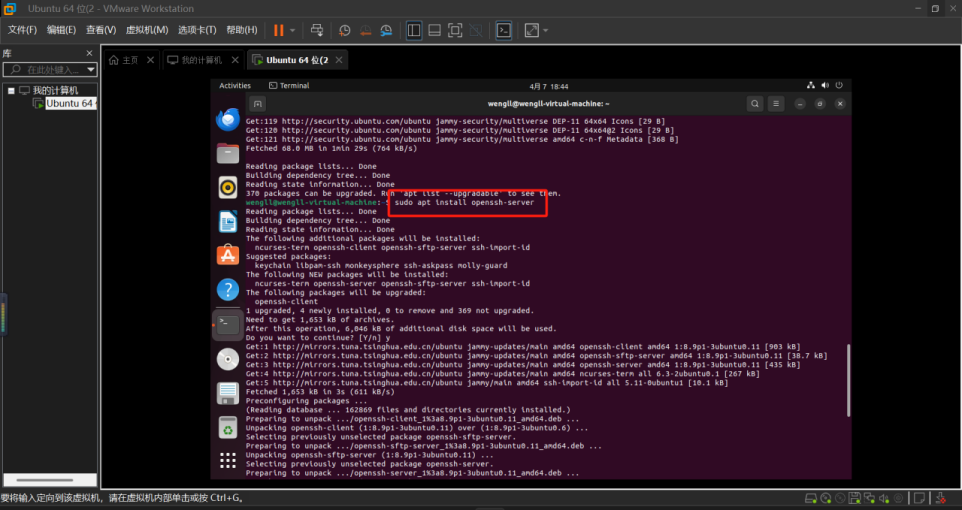Toggle the library sidebar view button
Viewport: 962px width, 510px height.
tap(414, 30)
